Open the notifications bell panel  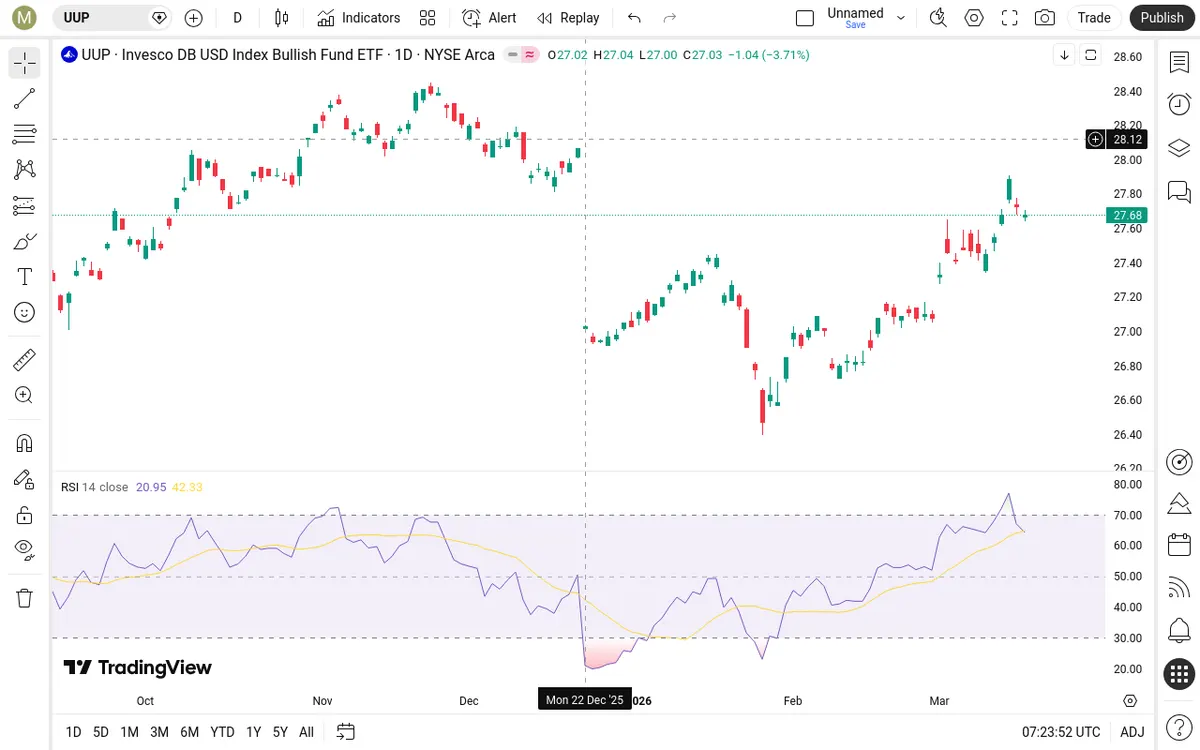pyautogui.click(x=1179, y=631)
